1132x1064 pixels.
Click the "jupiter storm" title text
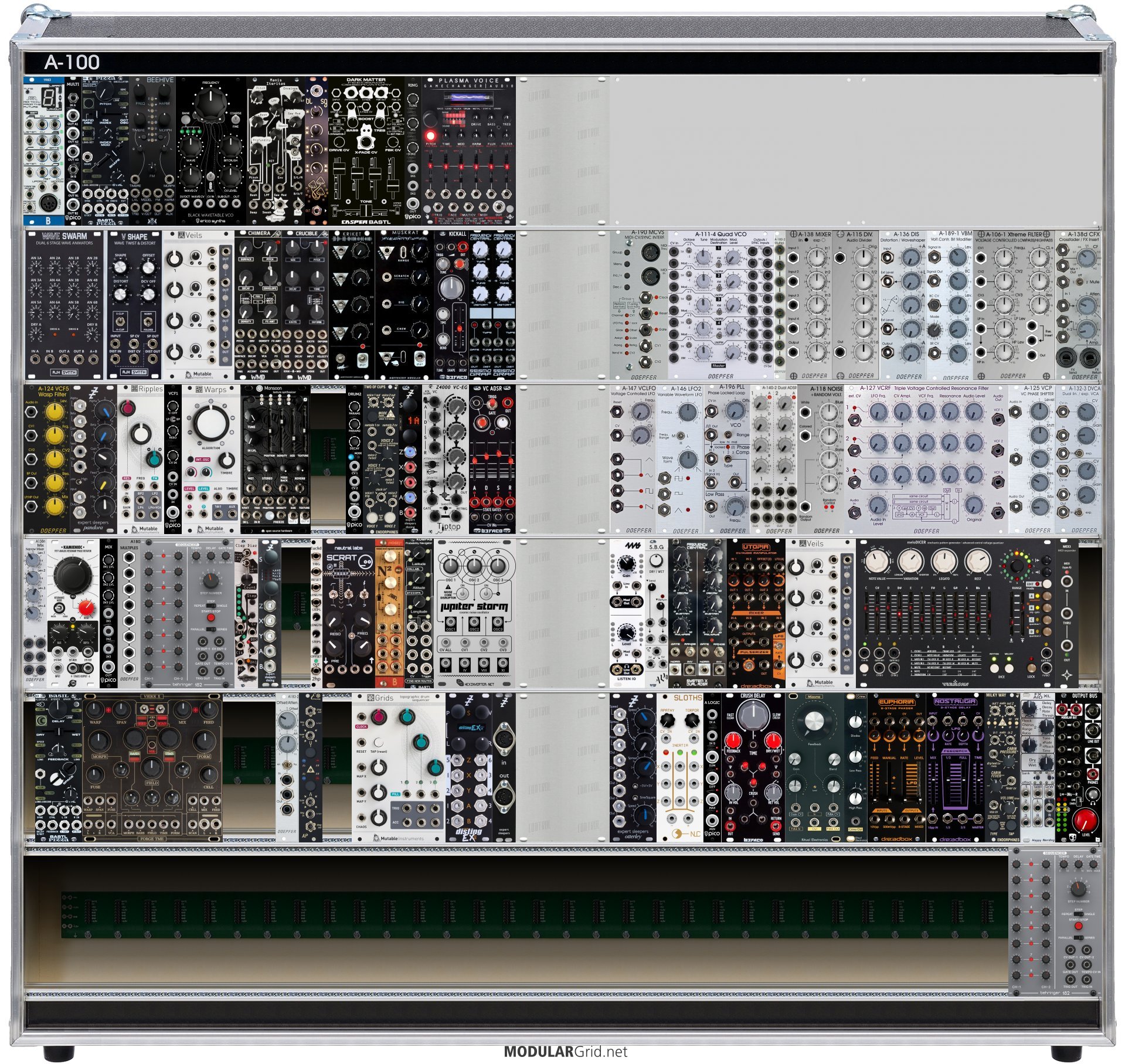[474, 606]
